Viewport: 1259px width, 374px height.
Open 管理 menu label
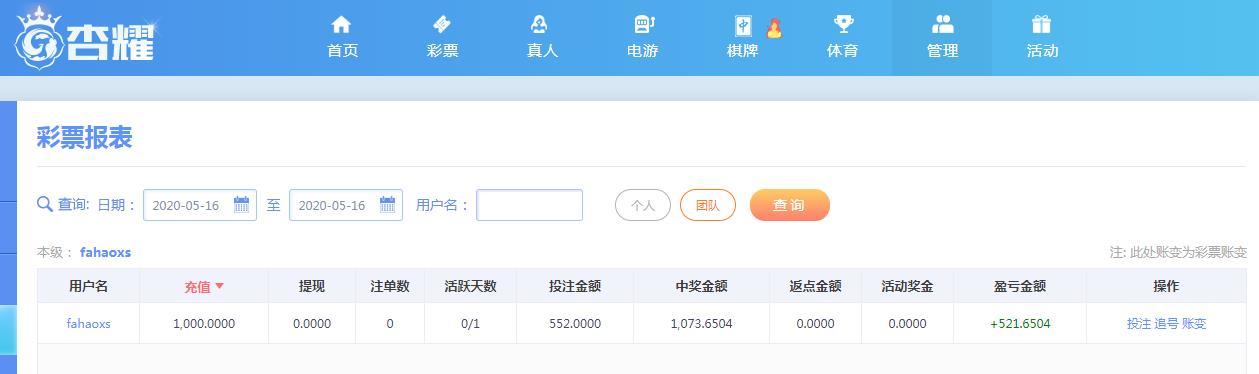[x=942, y=51]
